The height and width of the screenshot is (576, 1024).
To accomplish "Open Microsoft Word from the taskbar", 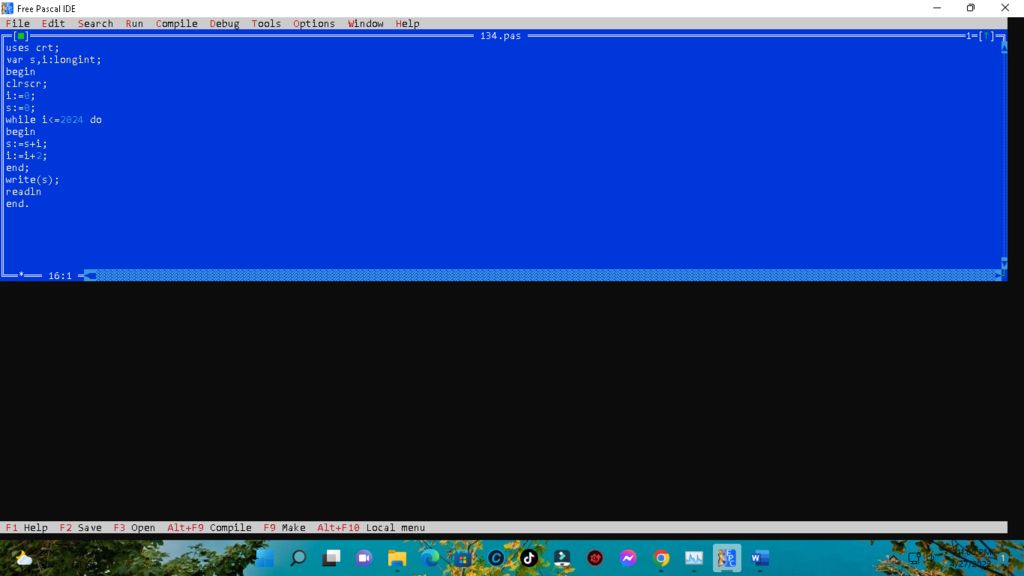I will click(760, 558).
